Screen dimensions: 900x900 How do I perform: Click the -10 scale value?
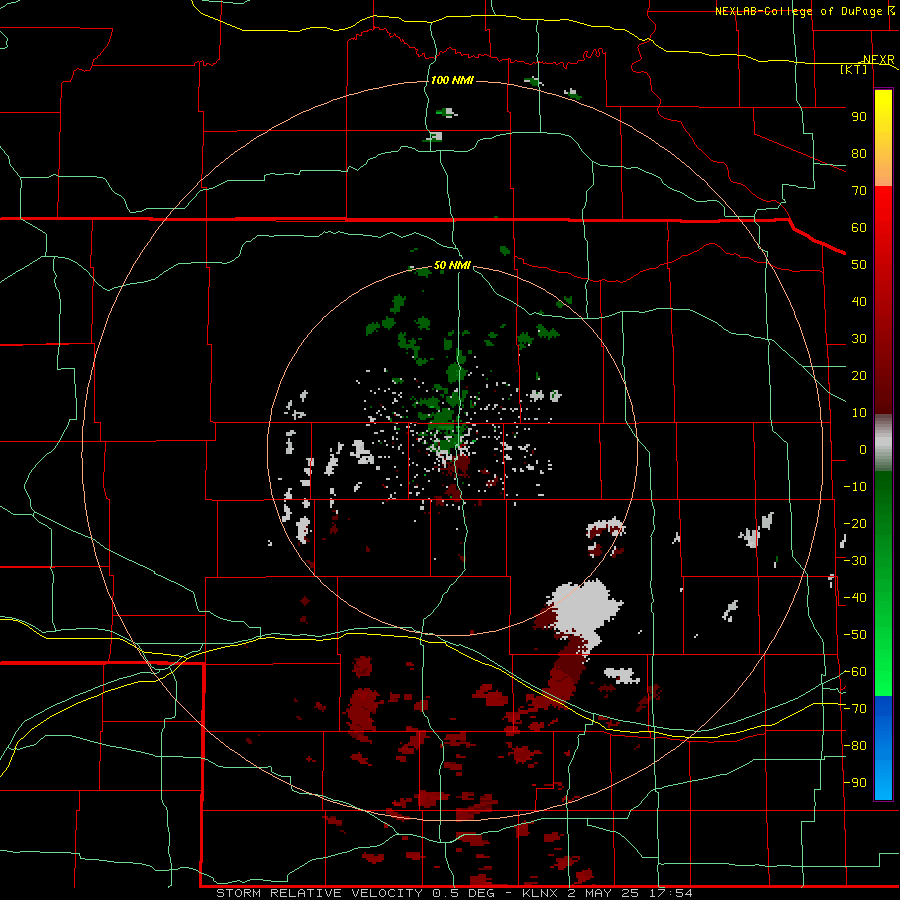click(x=855, y=487)
